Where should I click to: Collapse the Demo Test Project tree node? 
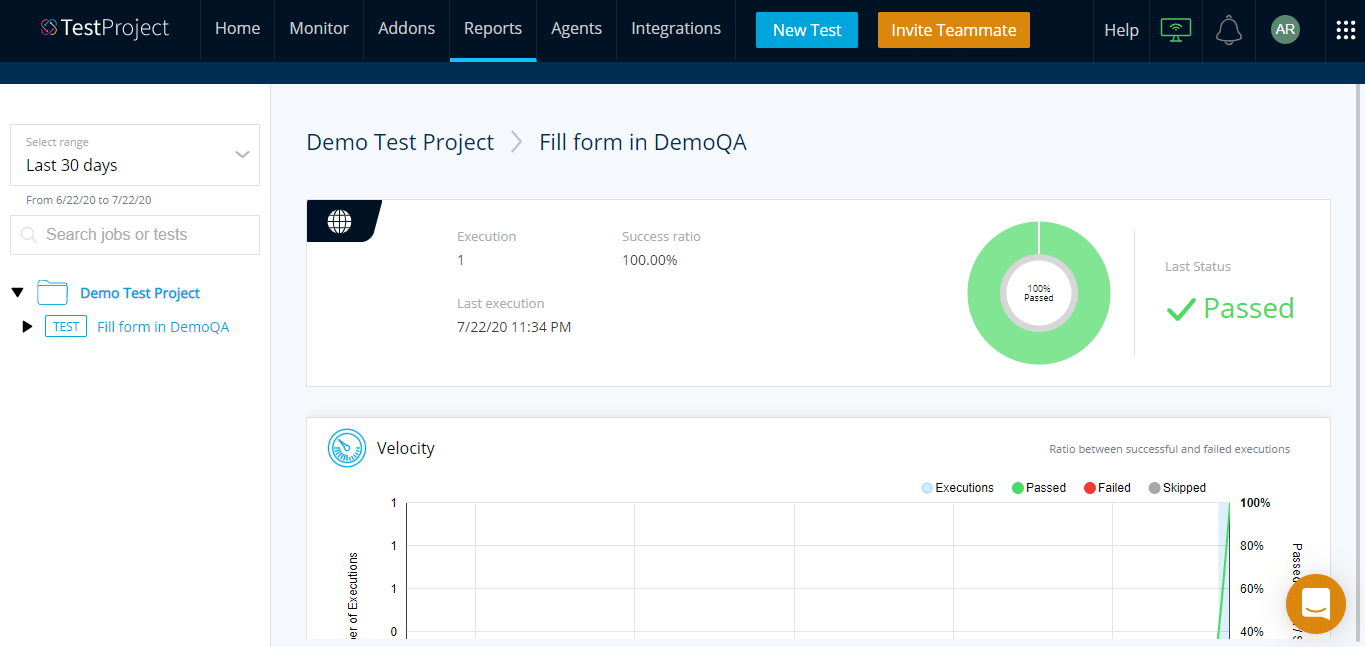pos(17,293)
